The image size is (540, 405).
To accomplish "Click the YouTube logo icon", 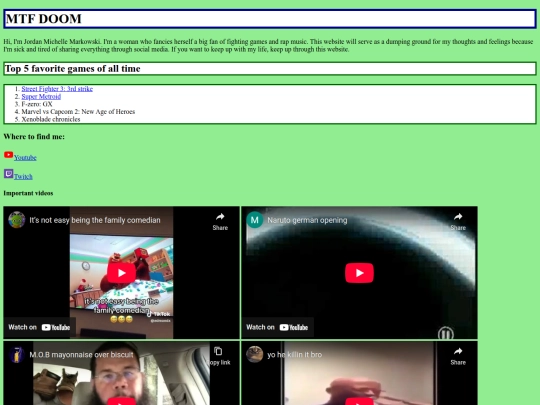I will click(9, 155).
